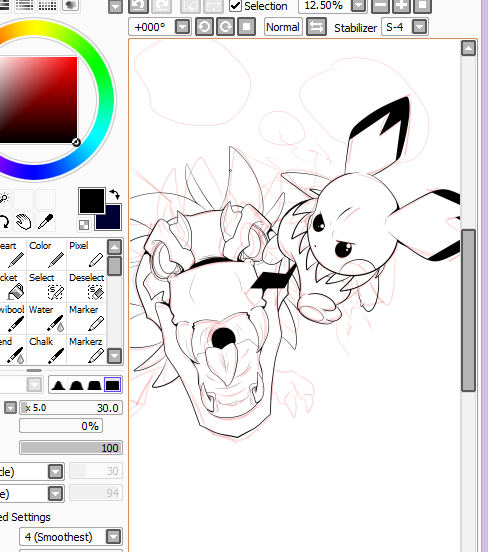Rotate the view counterclockwise

[x=204, y=27]
